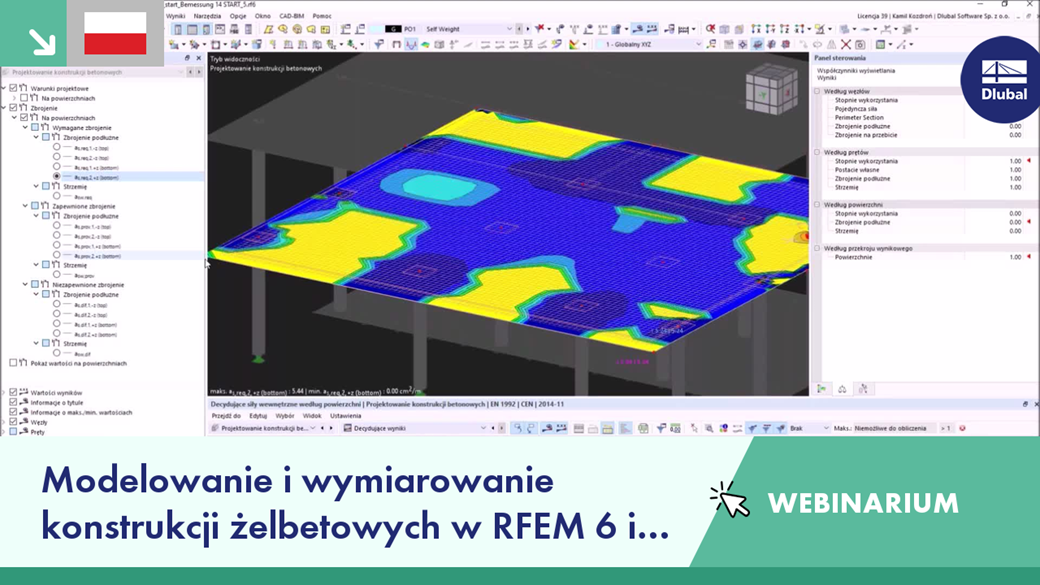Click the table icon beside Decydujące wyniki
The width and height of the screenshot is (1040, 585).
coord(348,428)
